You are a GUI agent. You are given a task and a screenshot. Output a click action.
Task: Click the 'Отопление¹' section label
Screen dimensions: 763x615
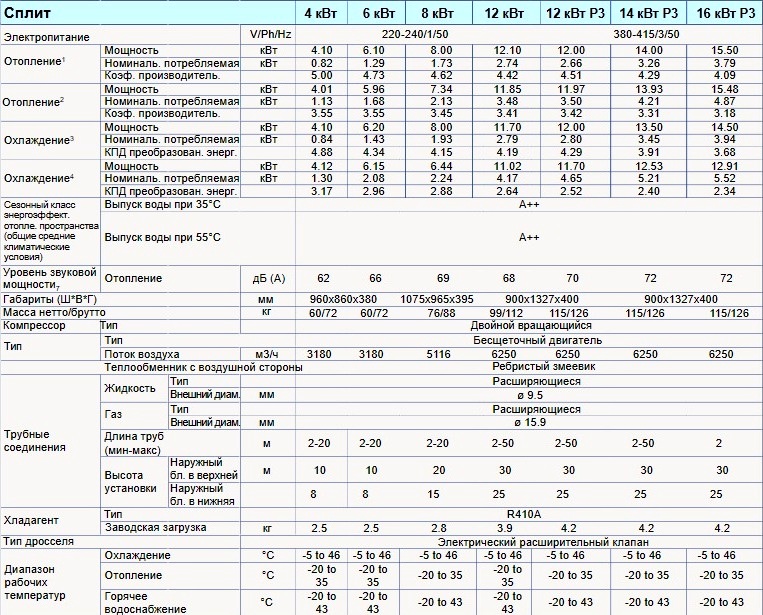click(x=35, y=61)
